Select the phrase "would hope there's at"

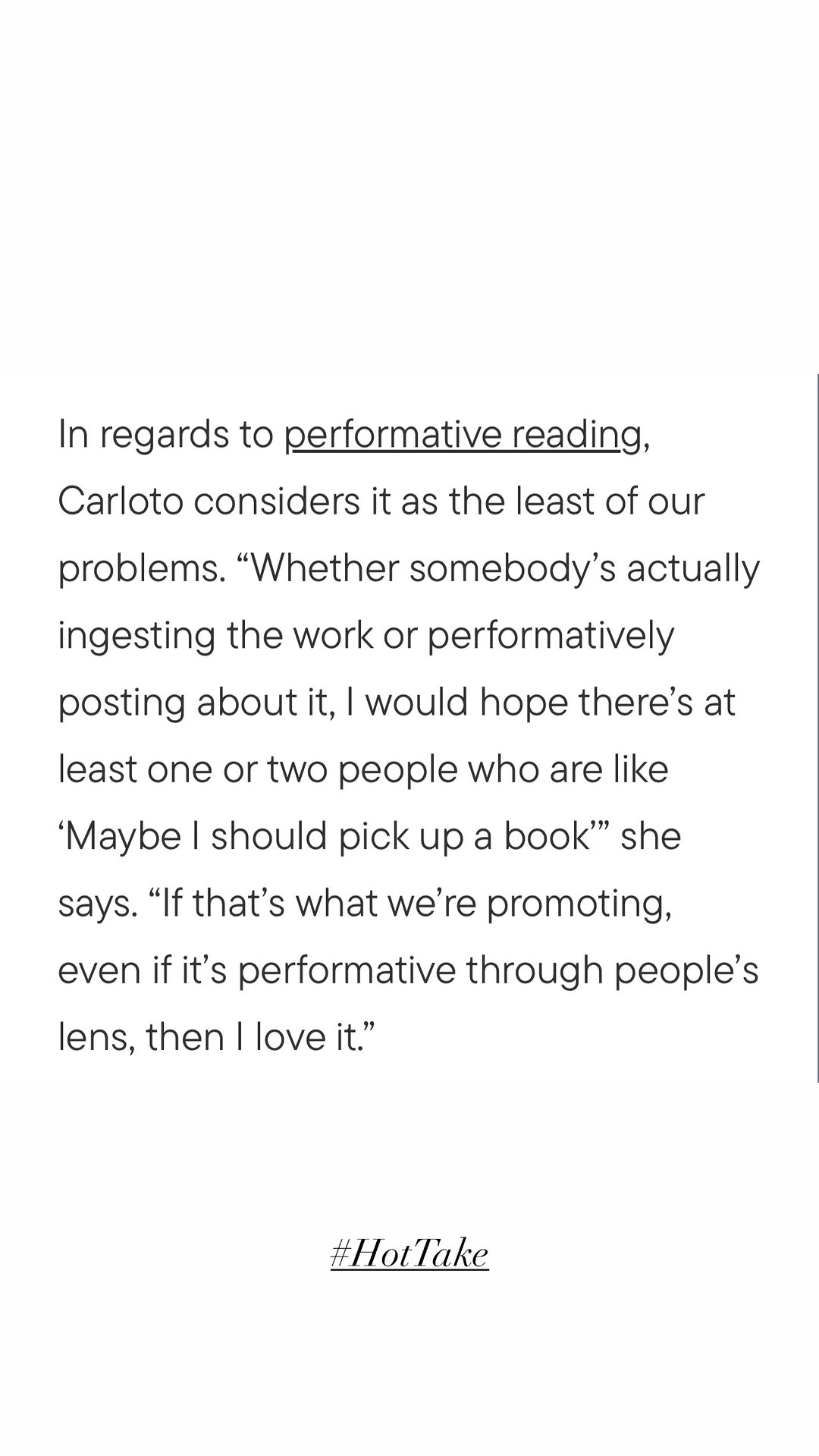[551, 703]
